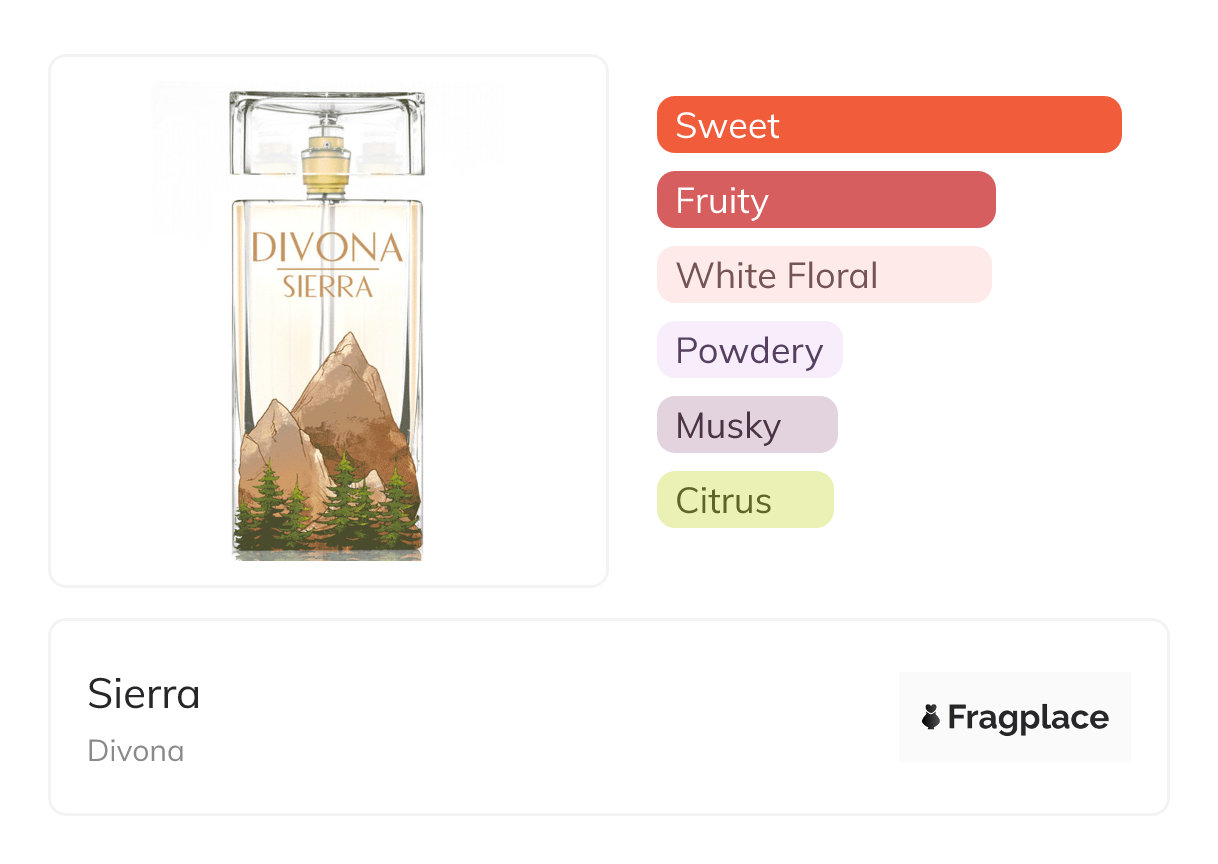Select the Fruity accord bar

(826, 200)
